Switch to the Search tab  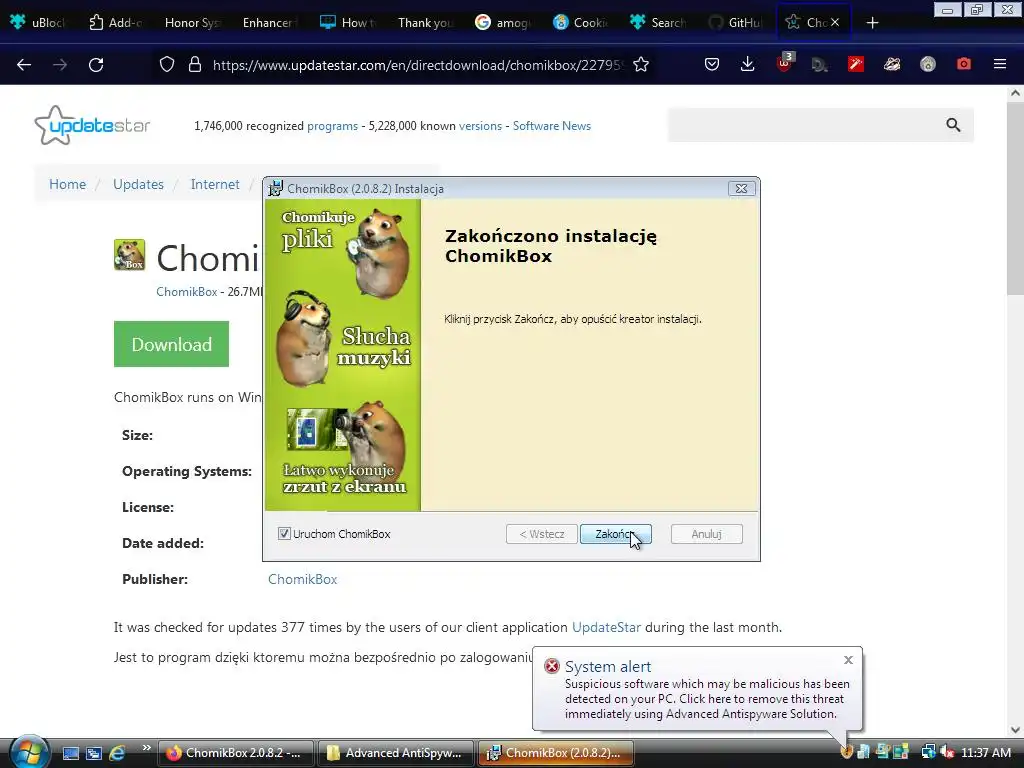click(x=656, y=22)
